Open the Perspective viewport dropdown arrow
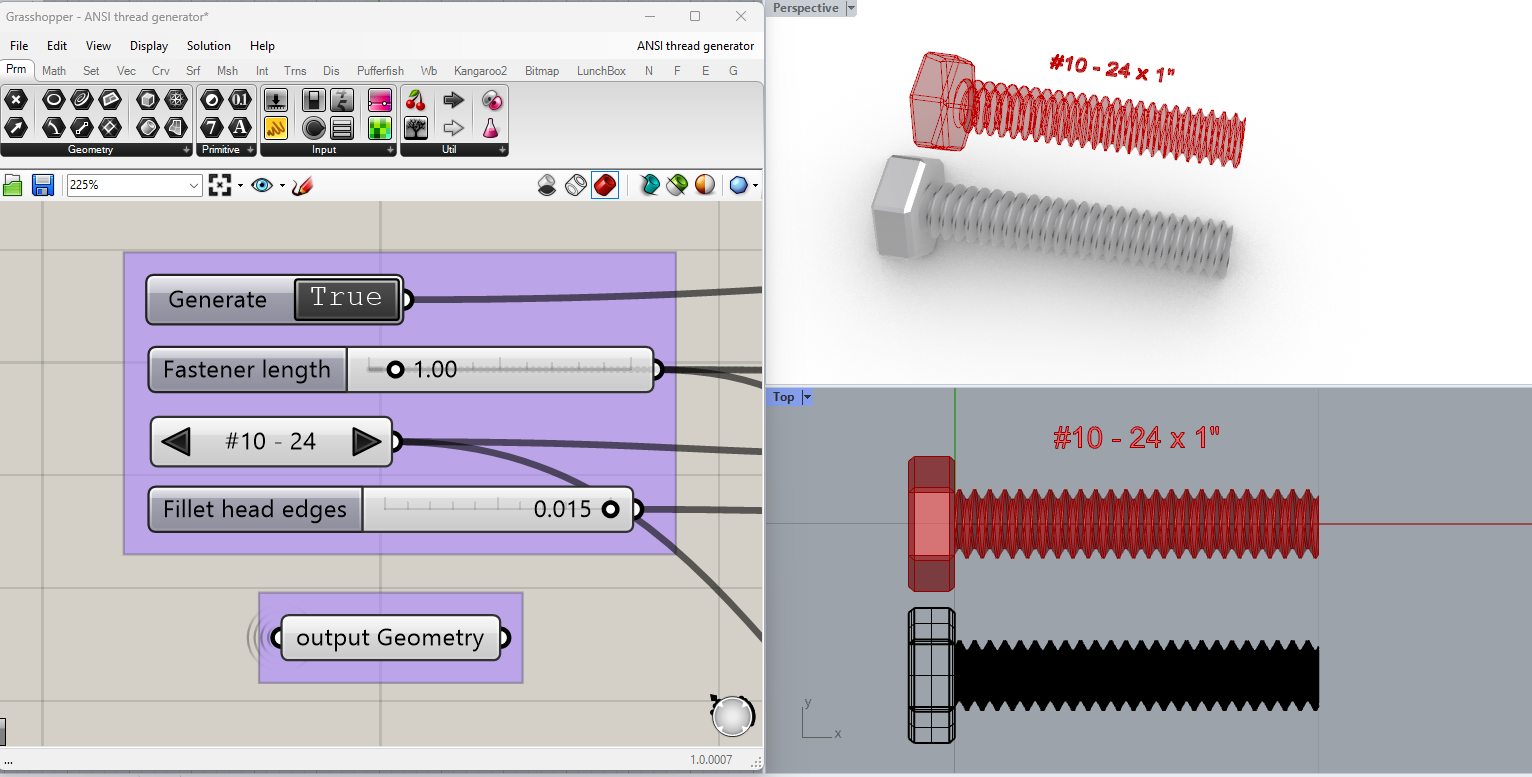 (851, 8)
